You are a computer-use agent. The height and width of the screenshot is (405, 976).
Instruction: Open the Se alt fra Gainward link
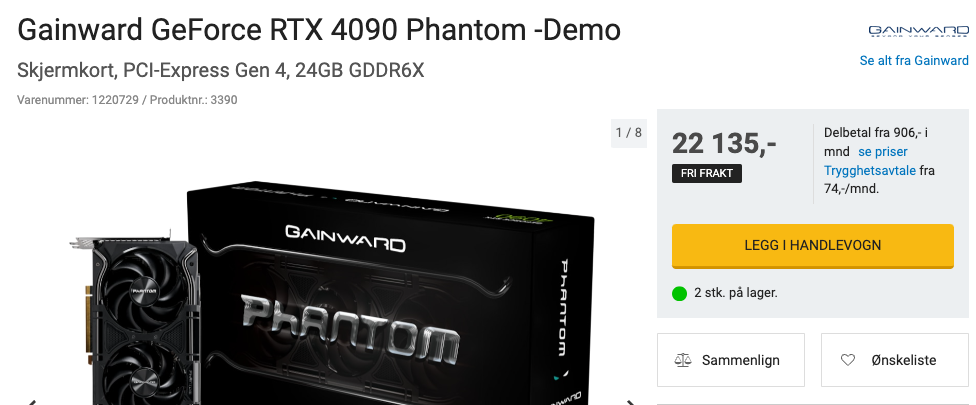point(914,60)
